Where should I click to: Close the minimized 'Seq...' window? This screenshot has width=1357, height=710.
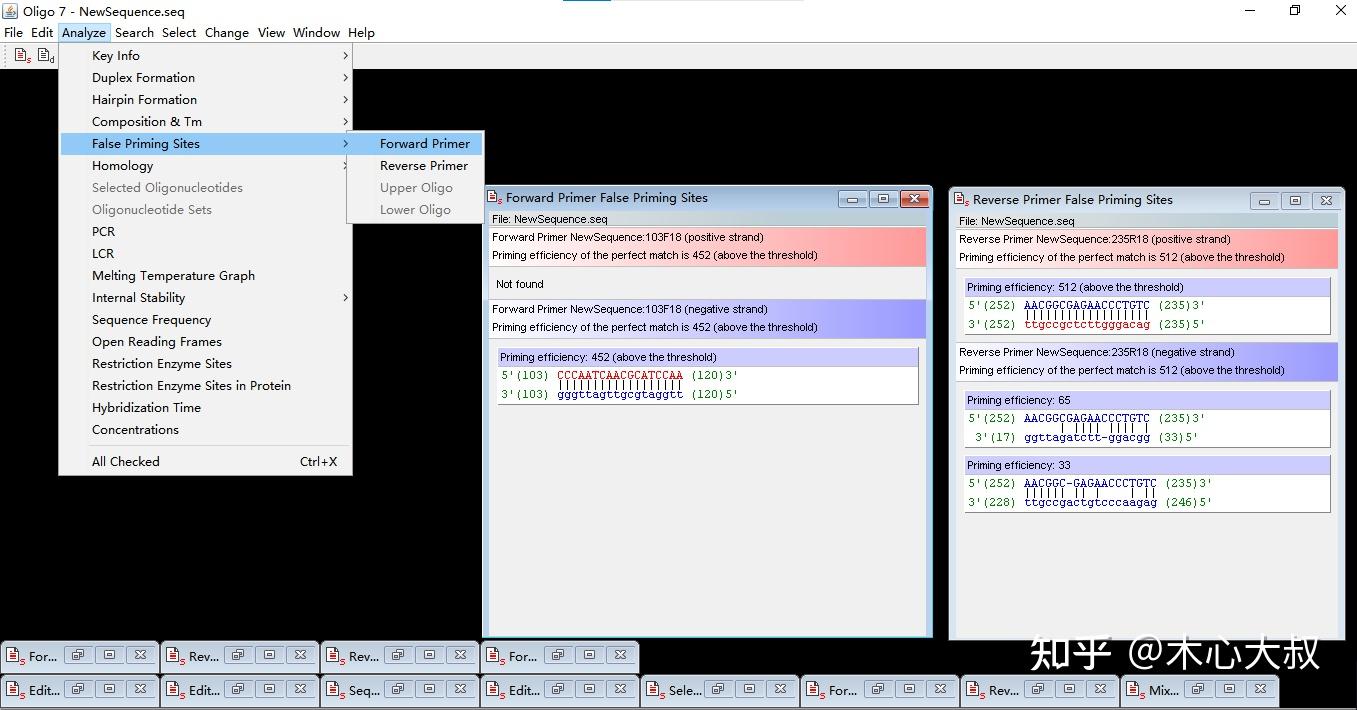coord(460,689)
